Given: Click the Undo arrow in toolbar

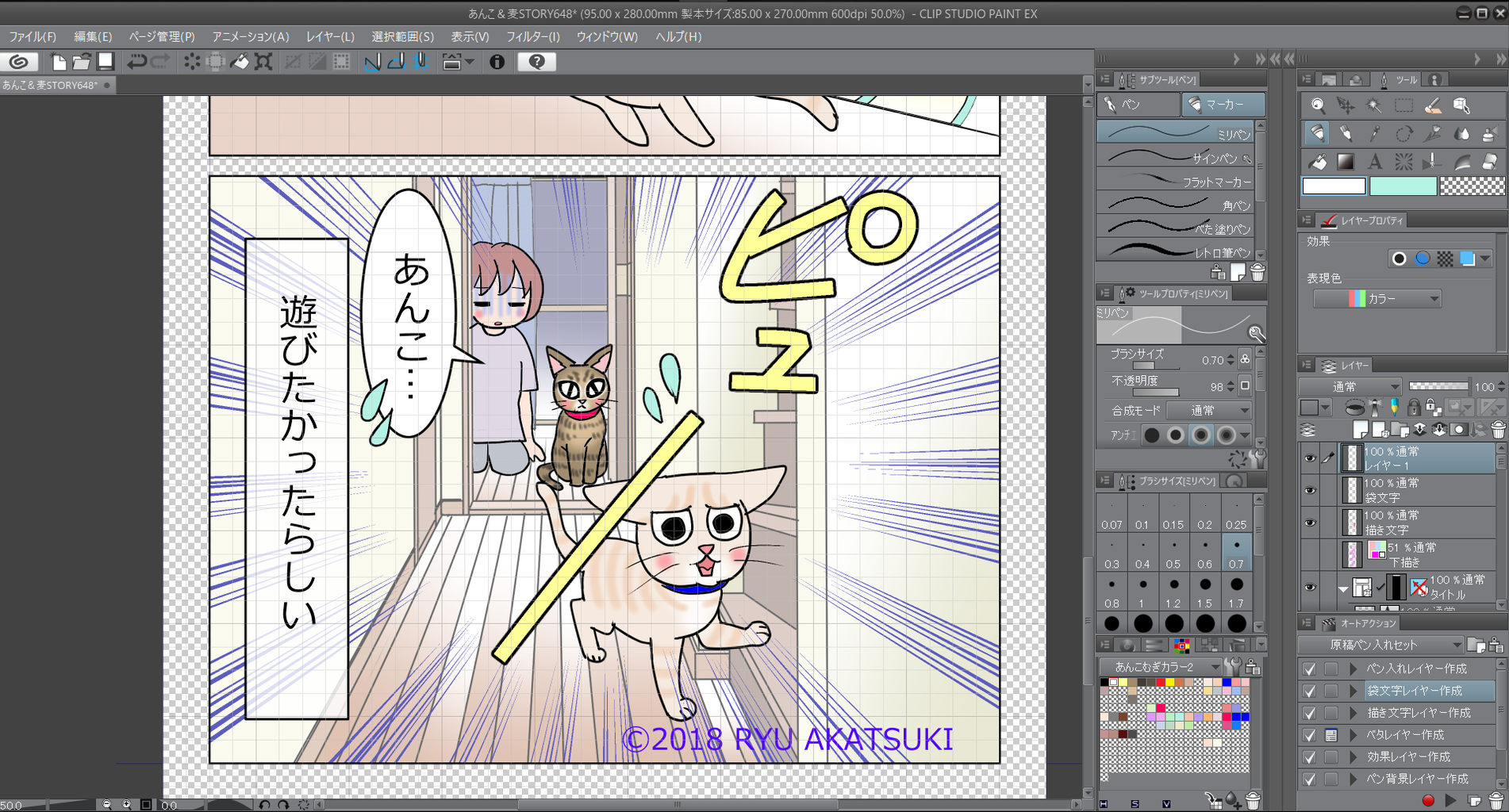Looking at the screenshot, I should 136,62.
